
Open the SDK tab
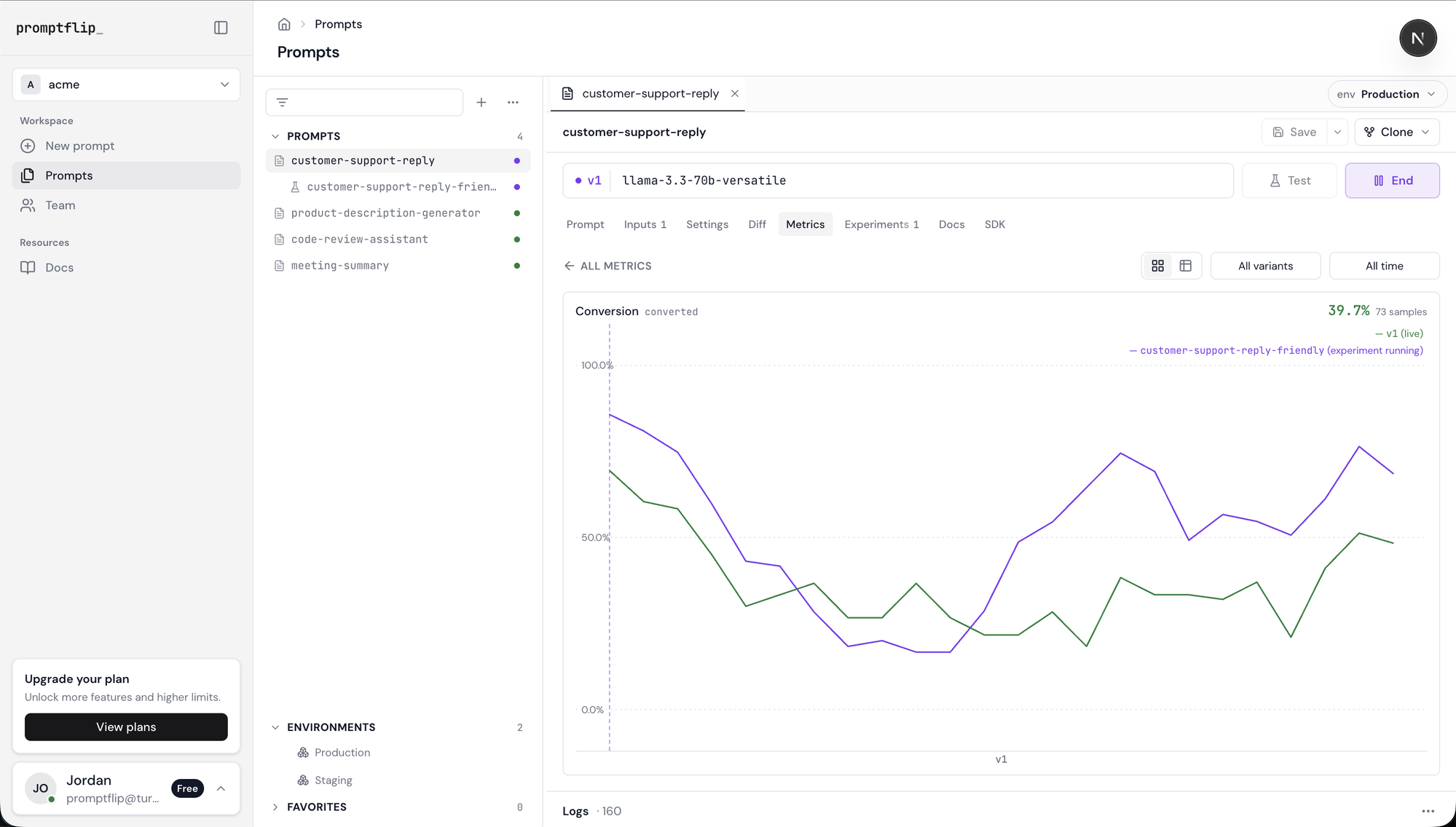(x=994, y=224)
